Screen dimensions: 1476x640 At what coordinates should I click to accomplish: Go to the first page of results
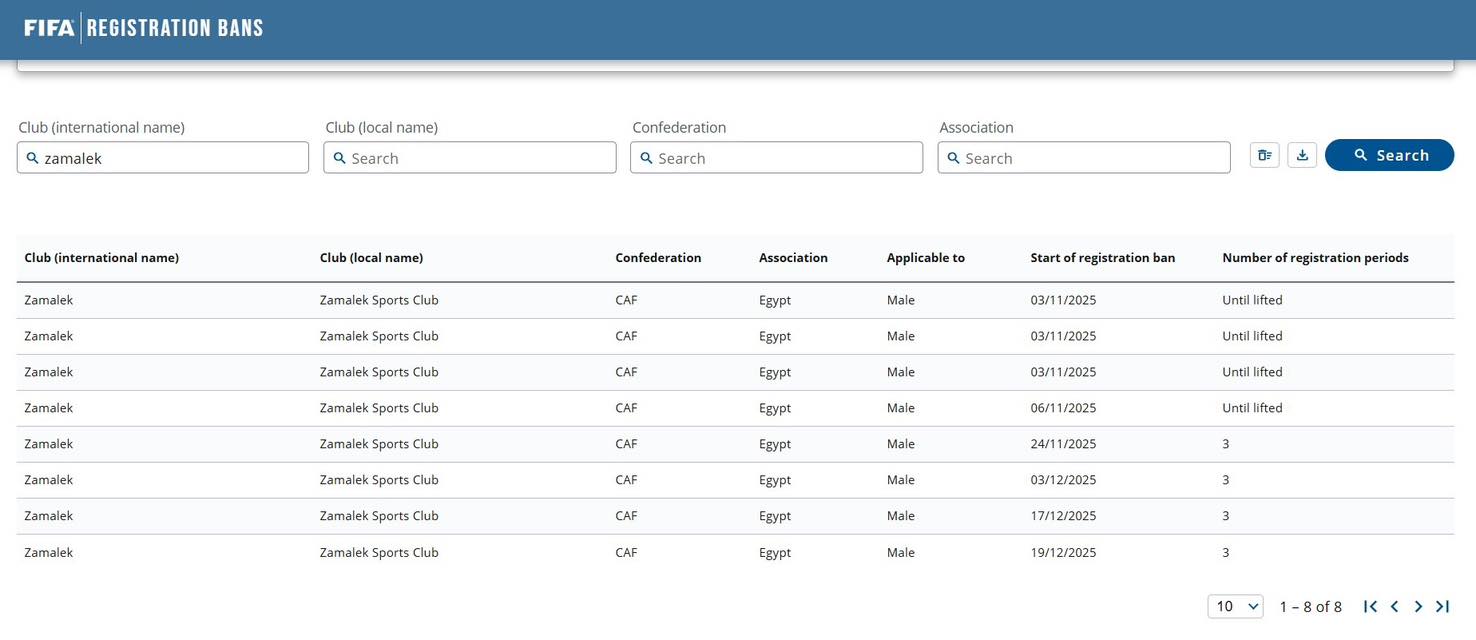[1370, 606]
